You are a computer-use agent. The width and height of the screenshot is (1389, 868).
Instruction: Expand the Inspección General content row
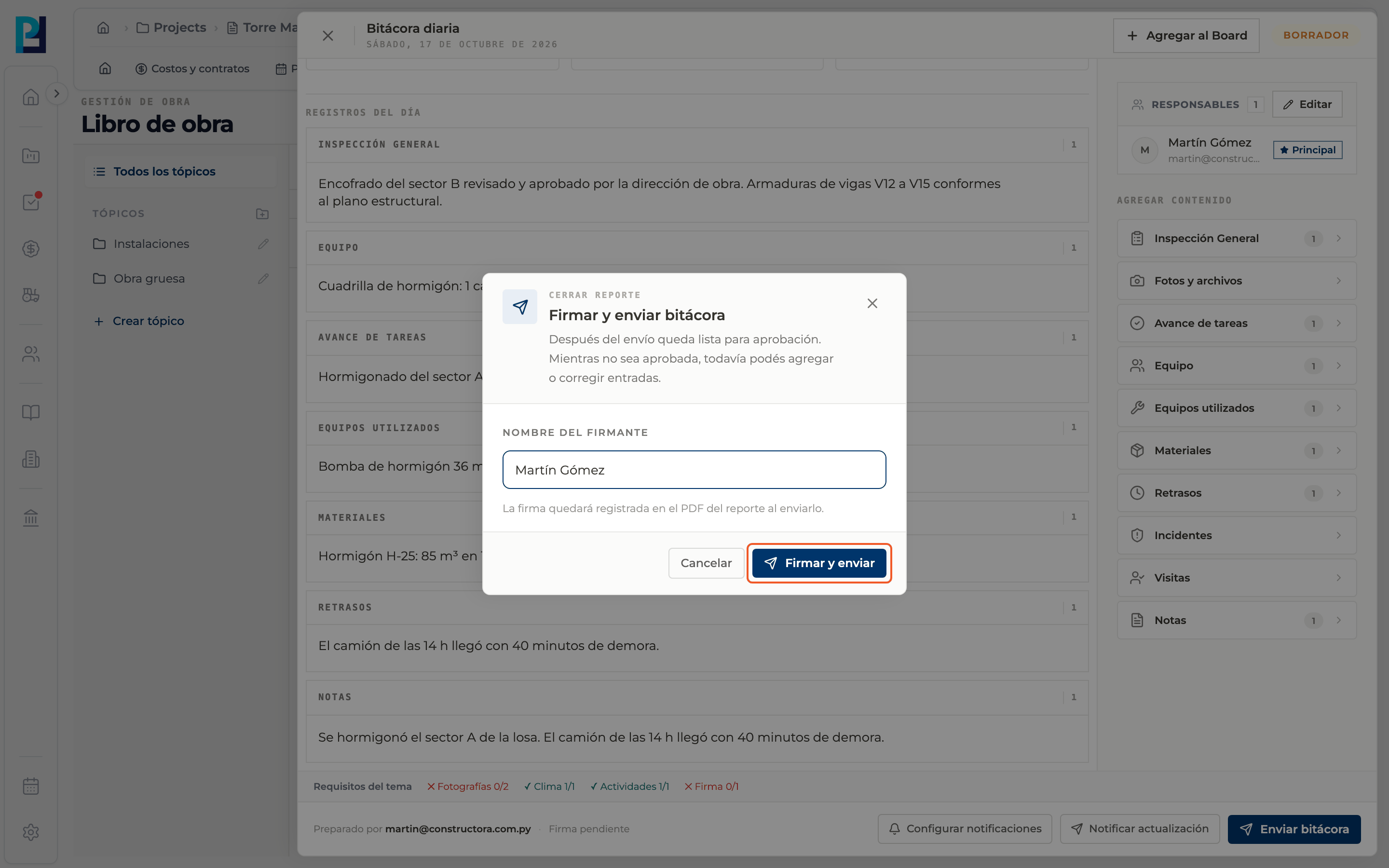1236,238
